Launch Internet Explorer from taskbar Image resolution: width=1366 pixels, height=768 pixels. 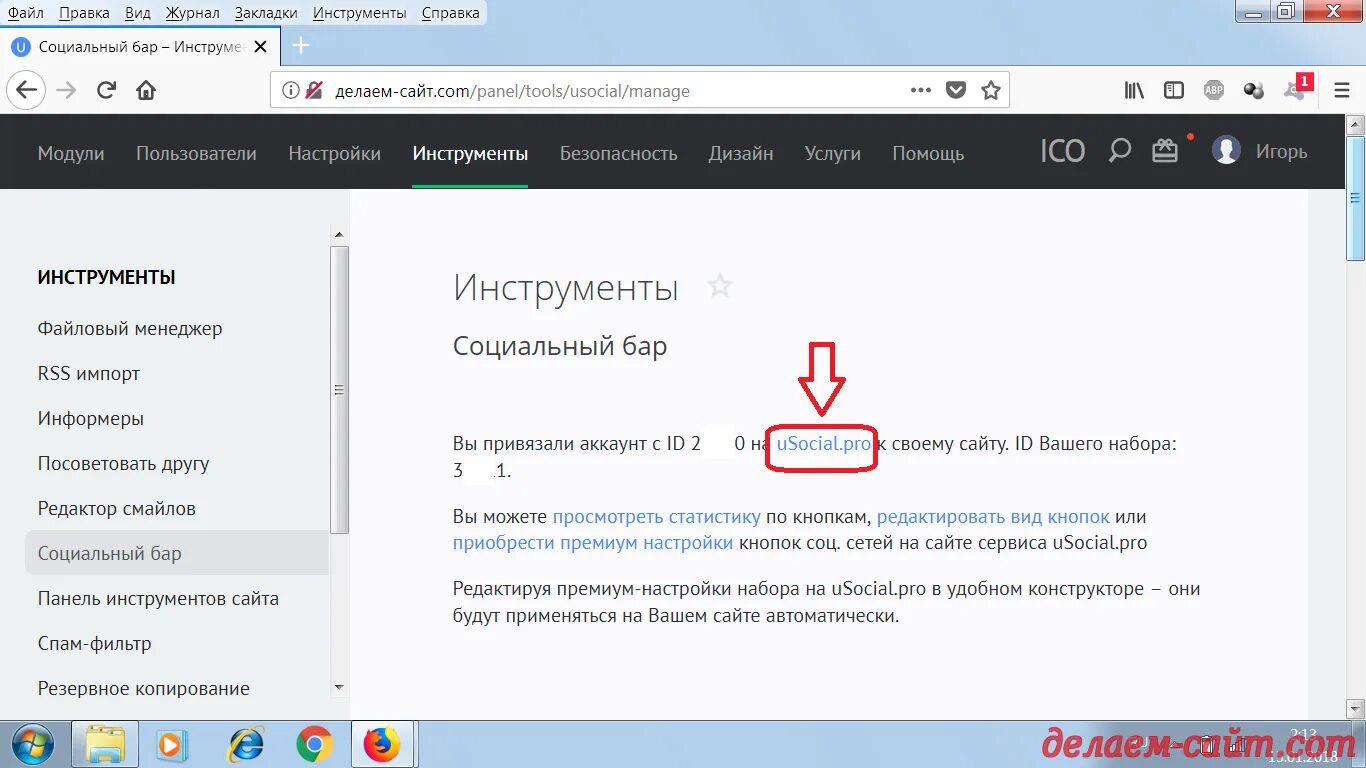pos(246,744)
